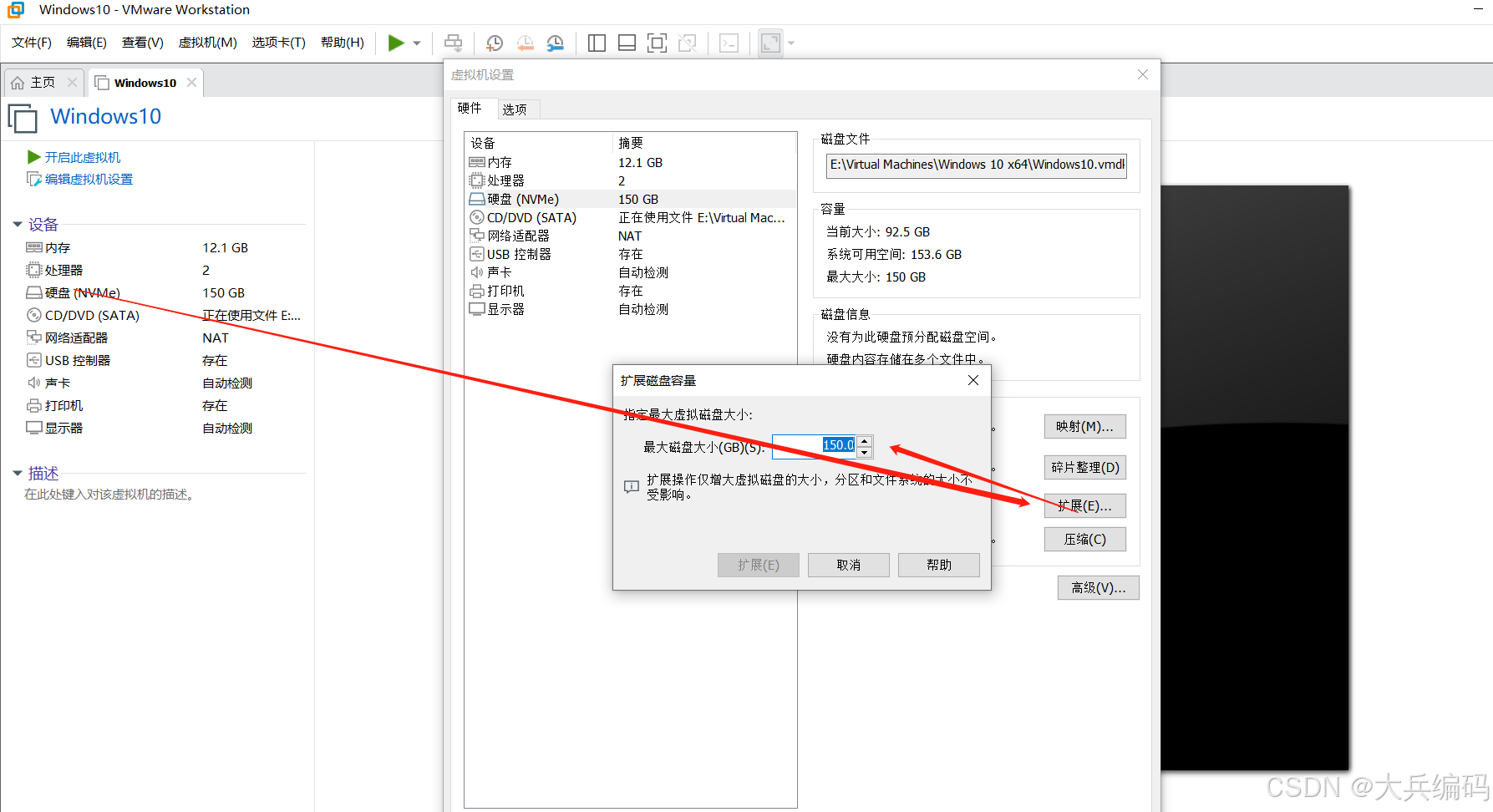Click the Unity mode toolbar icon

coord(688,43)
